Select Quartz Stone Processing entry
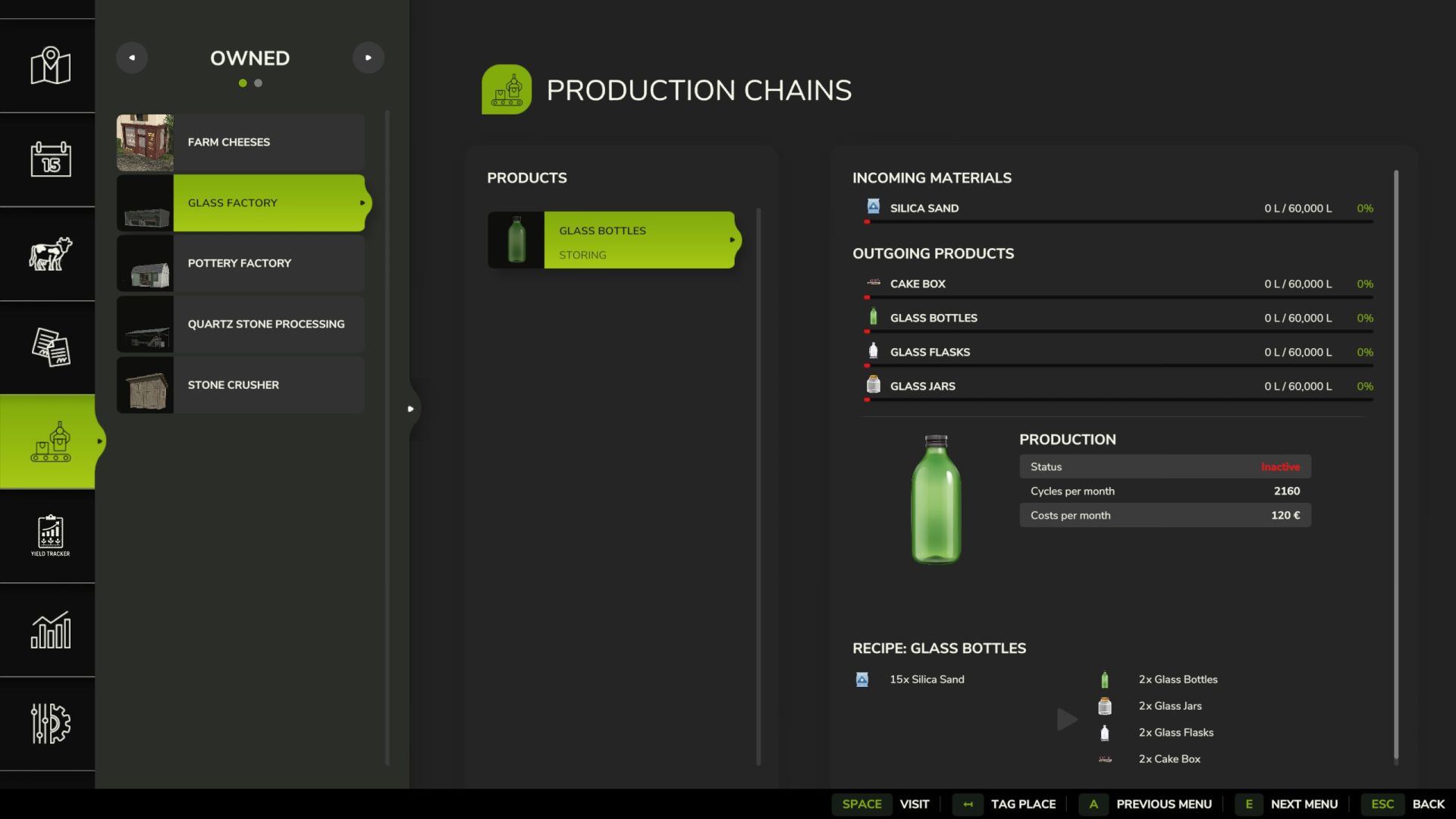 265,324
